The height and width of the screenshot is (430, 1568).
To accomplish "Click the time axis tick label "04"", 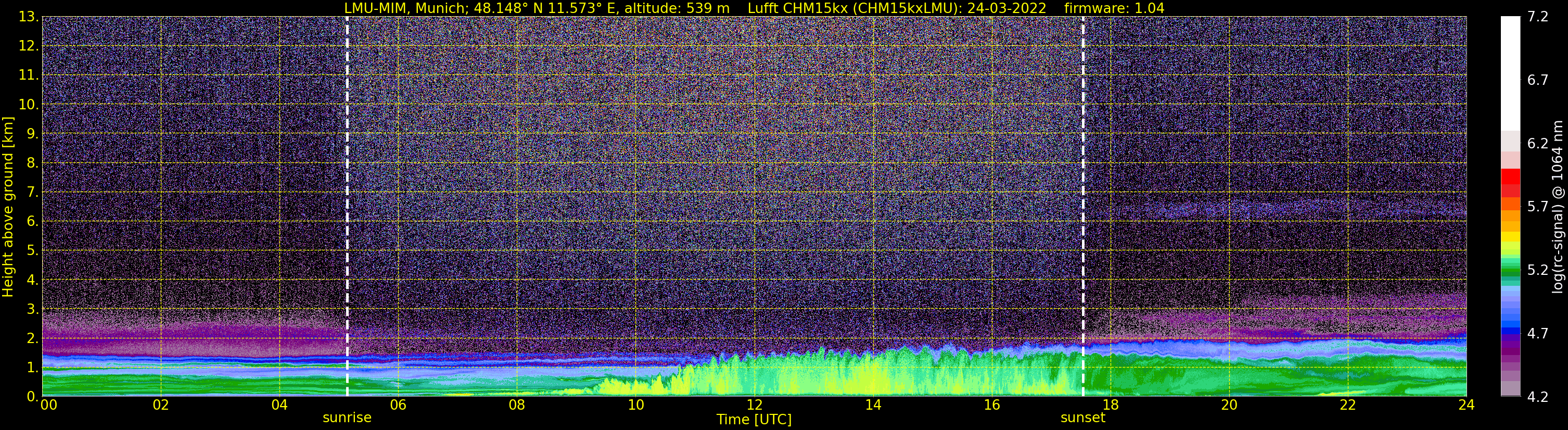I will (279, 406).
